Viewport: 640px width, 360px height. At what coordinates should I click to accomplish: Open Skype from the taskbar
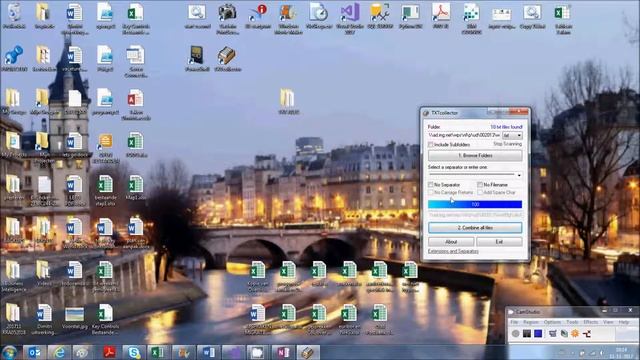(x=134, y=352)
